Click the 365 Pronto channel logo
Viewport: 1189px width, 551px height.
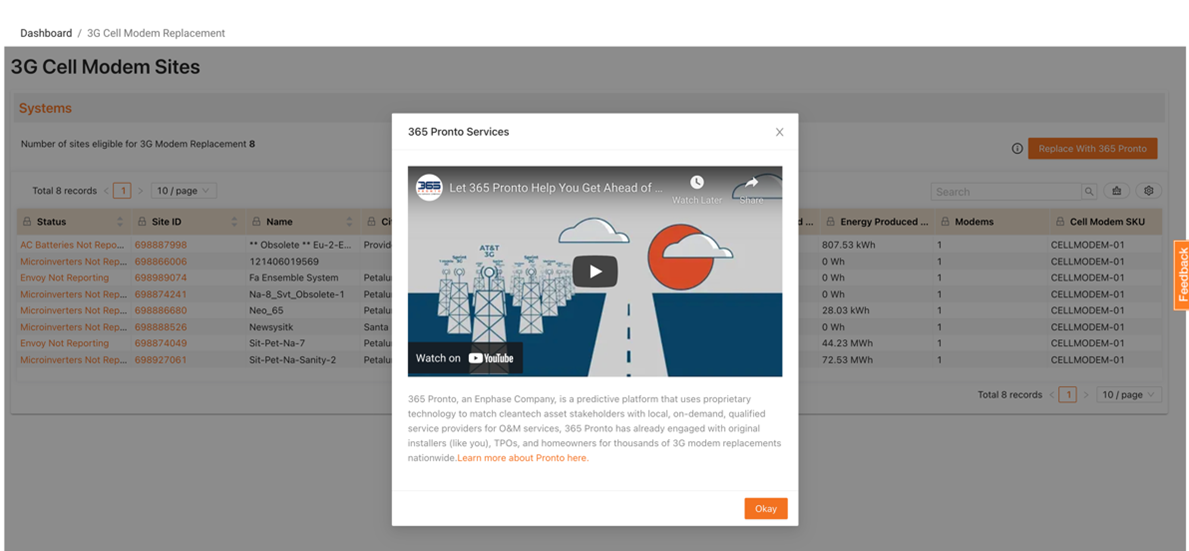click(x=429, y=187)
